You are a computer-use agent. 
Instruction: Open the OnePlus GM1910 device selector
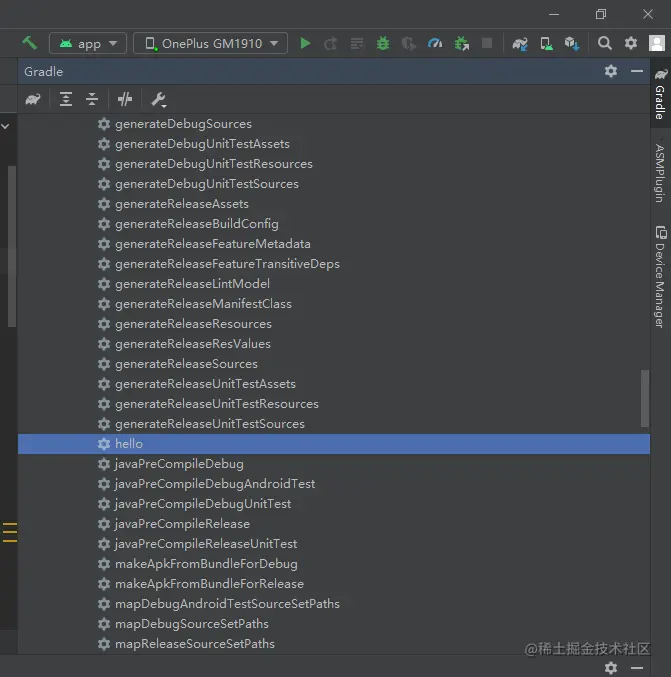[x=210, y=43]
